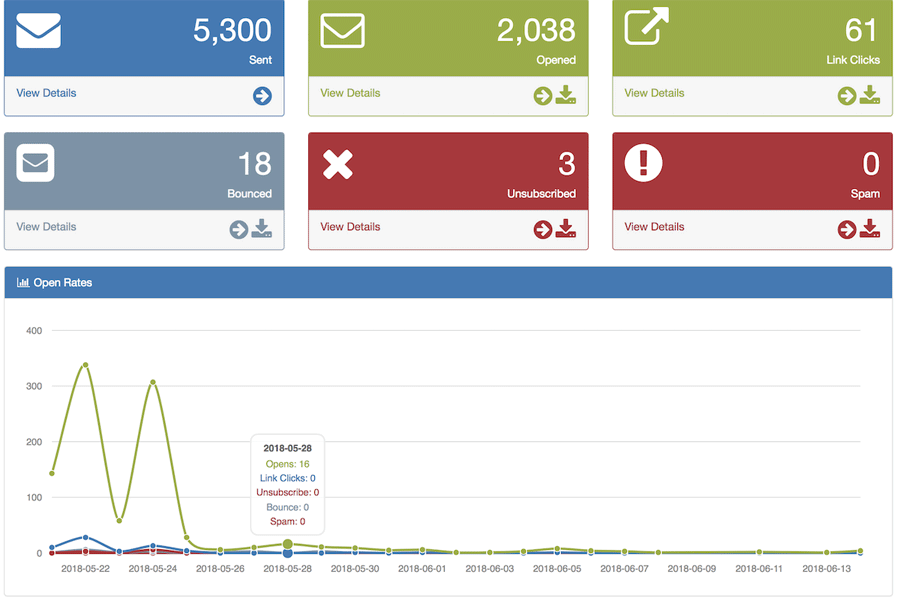The image size is (900, 601).
Task: Click the 2018-05-28 opens data point
Action: (288, 544)
